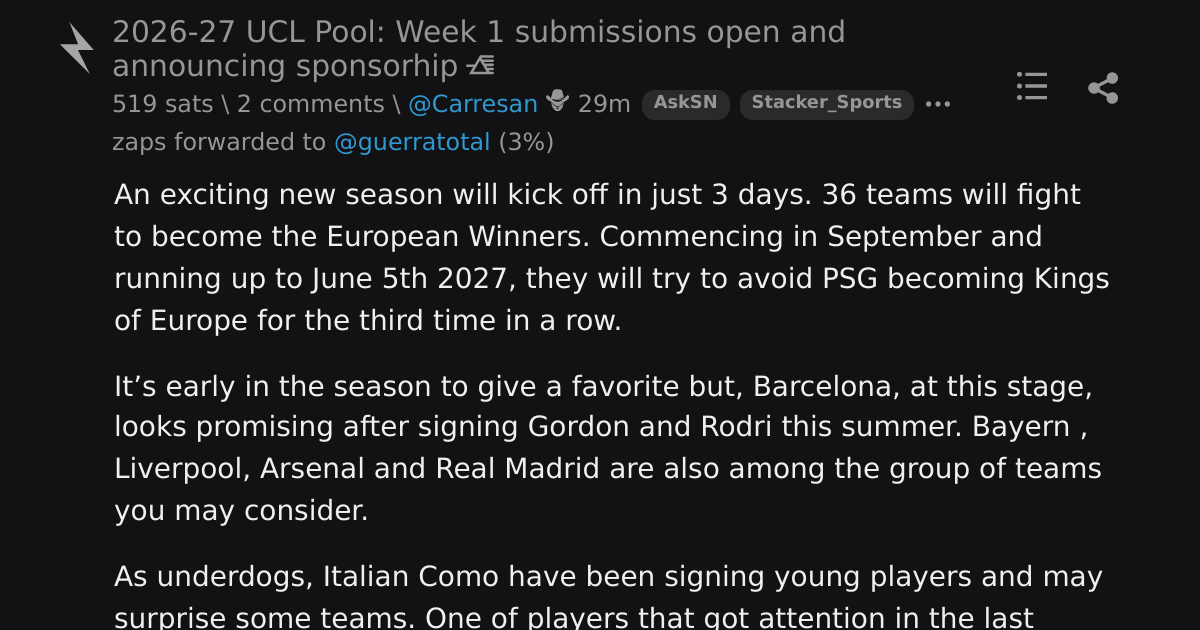The height and width of the screenshot is (630, 1200).
Task: Click the 29m timestamp
Action: tap(604, 104)
